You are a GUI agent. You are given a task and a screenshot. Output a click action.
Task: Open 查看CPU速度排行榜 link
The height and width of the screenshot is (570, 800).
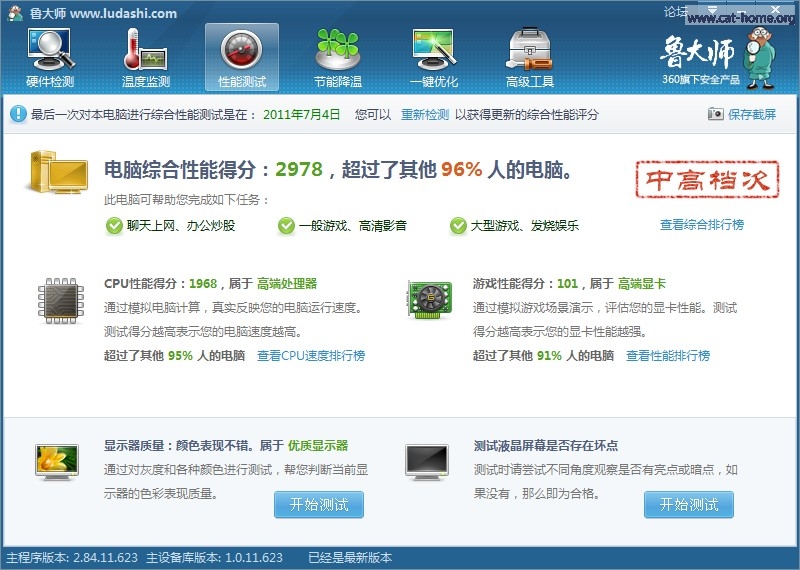click(311, 356)
